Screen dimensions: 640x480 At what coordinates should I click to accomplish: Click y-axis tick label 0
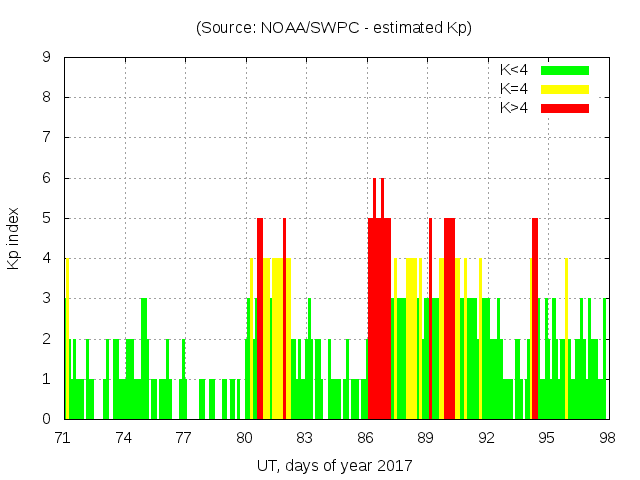[x=47, y=419]
